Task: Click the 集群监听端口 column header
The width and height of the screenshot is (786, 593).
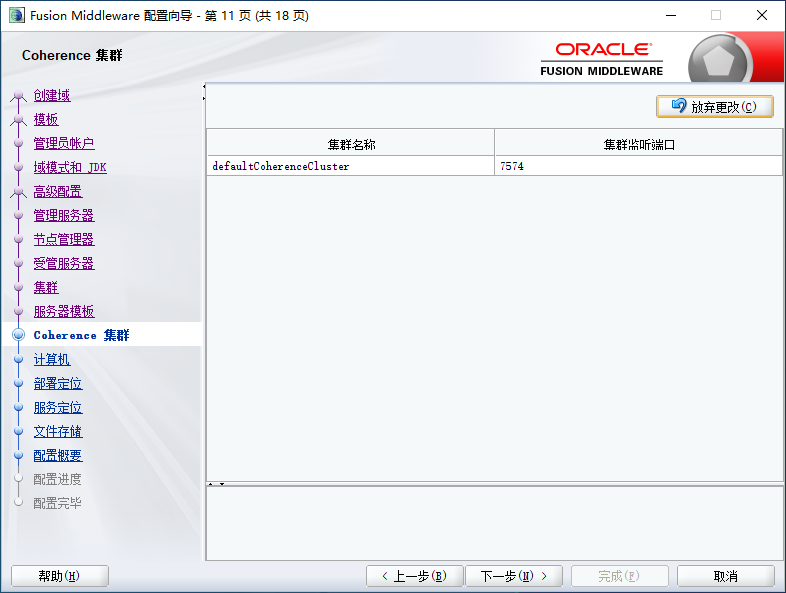Action: click(x=639, y=144)
